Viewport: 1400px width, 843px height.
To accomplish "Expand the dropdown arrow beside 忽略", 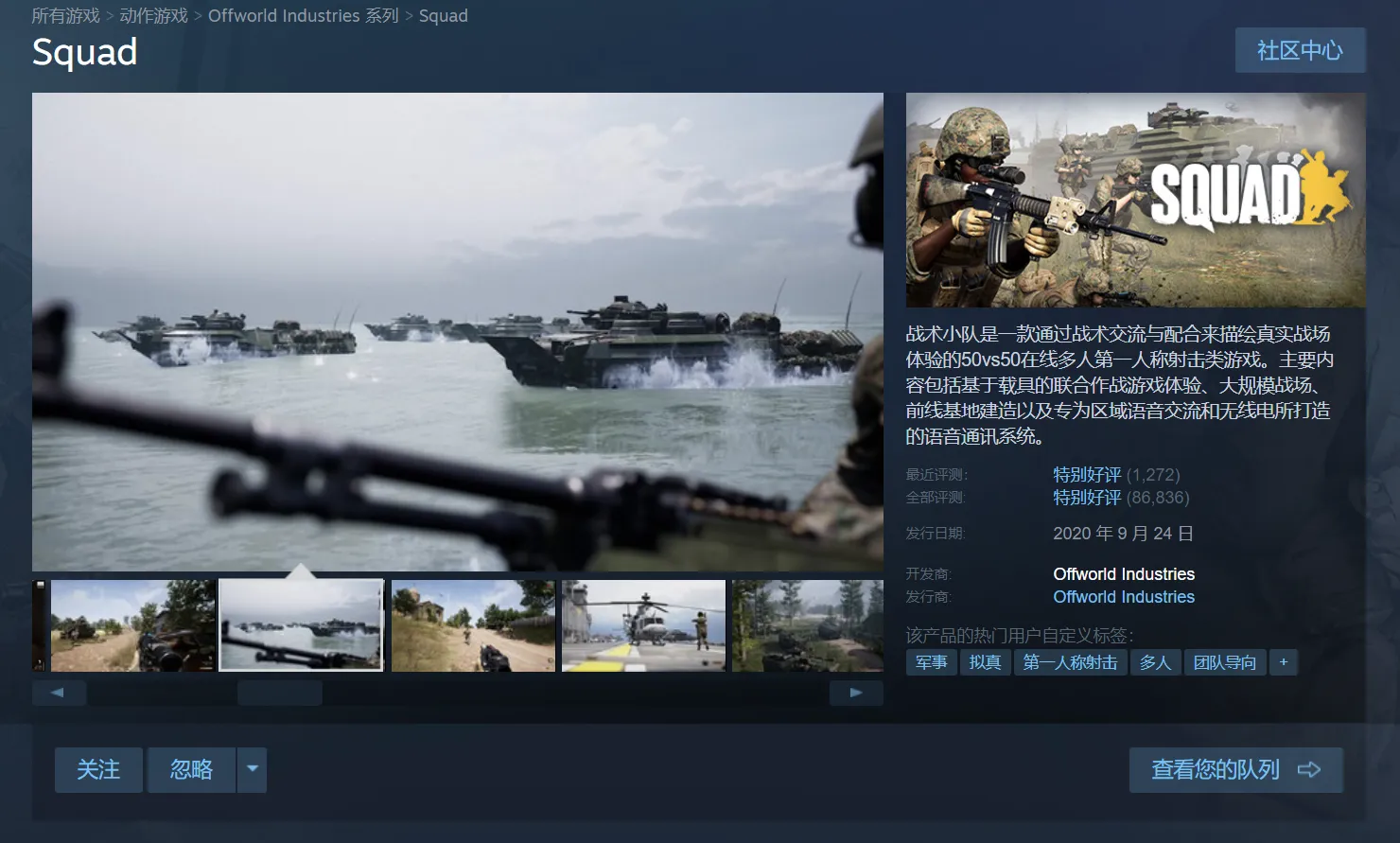I will coord(252,769).
